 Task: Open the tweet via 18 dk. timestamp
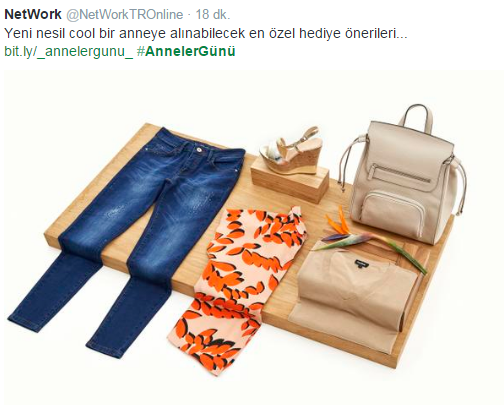coord(213,14)
